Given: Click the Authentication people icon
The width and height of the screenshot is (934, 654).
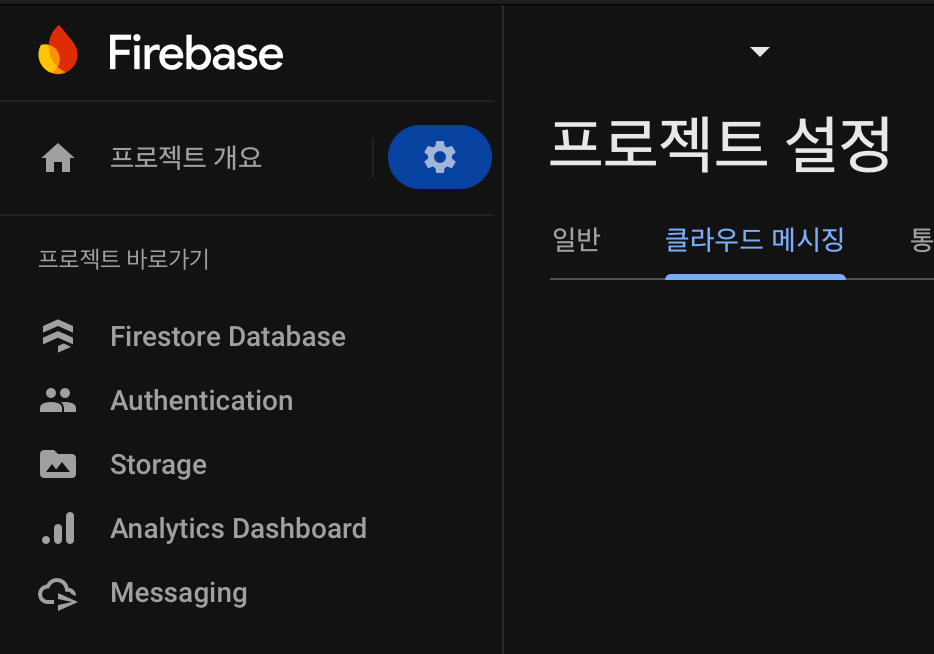Looking at the screenshot, I should click(58, 400).
